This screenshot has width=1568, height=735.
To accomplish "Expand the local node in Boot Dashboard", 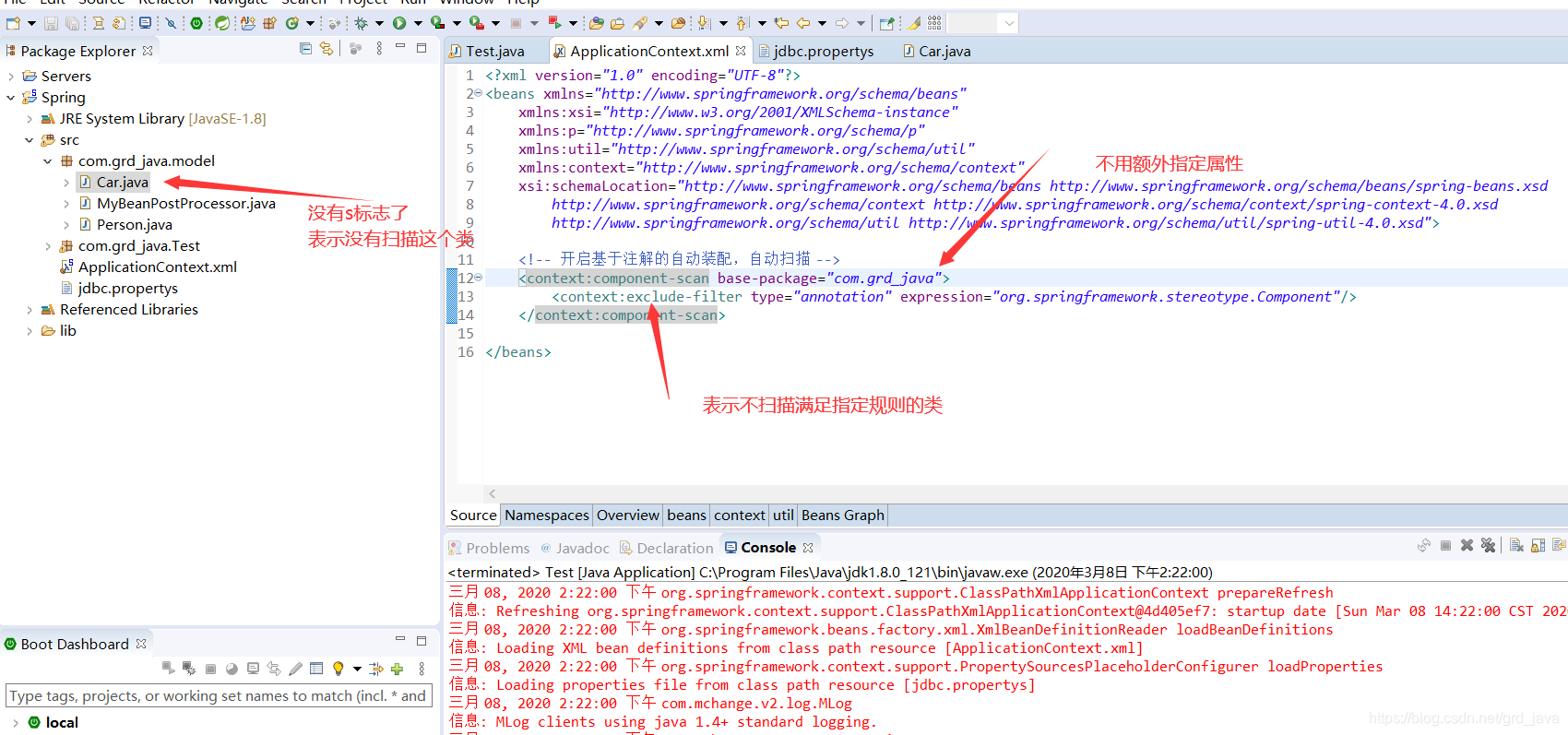I will 16,723.
